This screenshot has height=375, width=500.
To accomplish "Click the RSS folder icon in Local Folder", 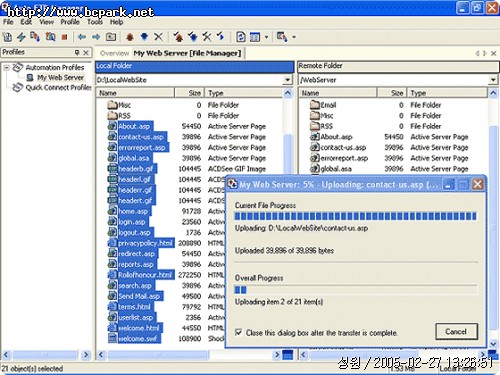I will (x=113, y=116).
